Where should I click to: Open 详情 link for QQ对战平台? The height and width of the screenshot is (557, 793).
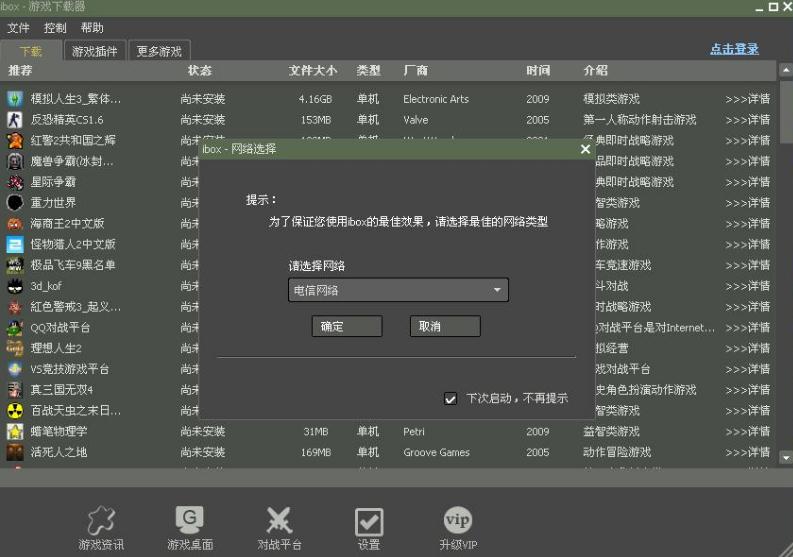747,327
